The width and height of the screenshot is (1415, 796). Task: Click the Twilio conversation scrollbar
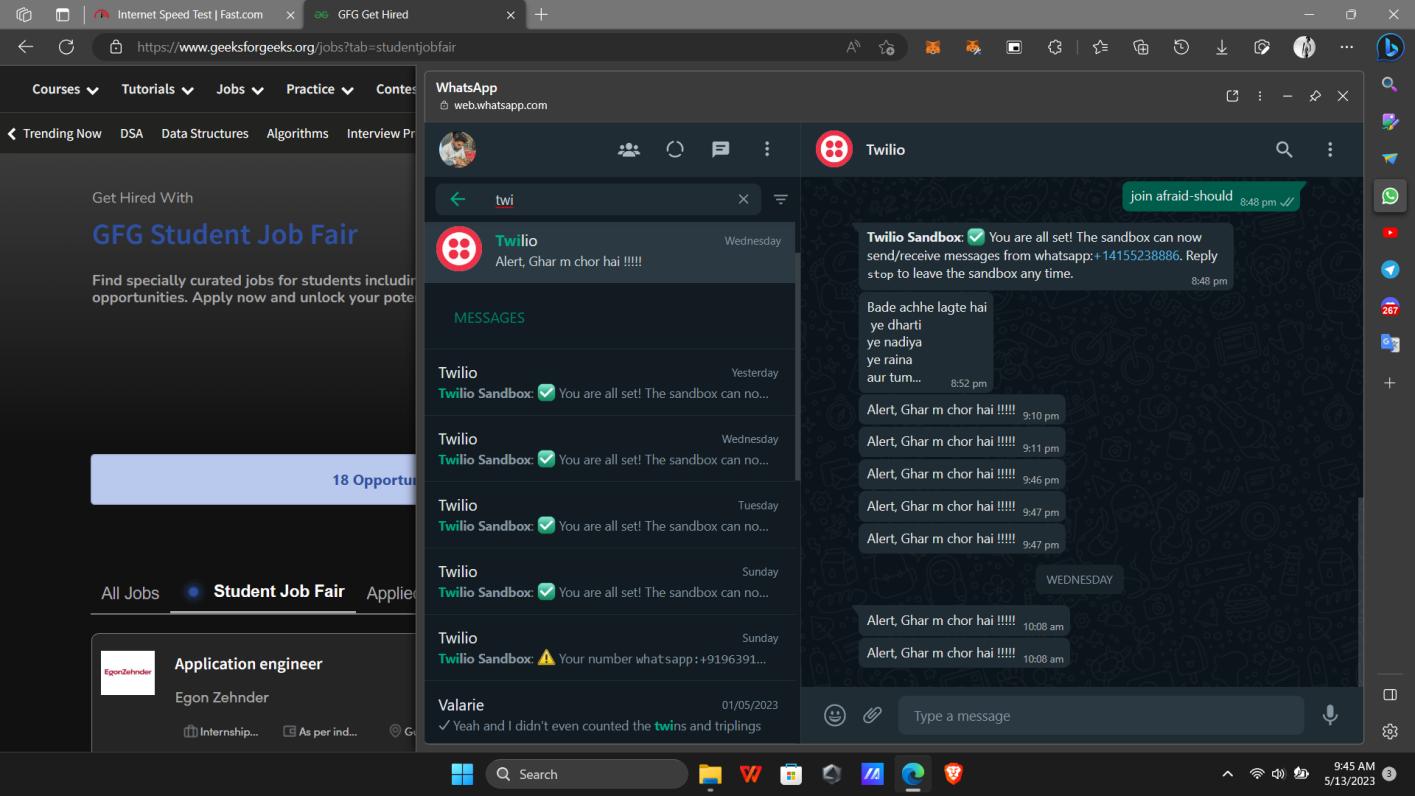click(1360, 590)
